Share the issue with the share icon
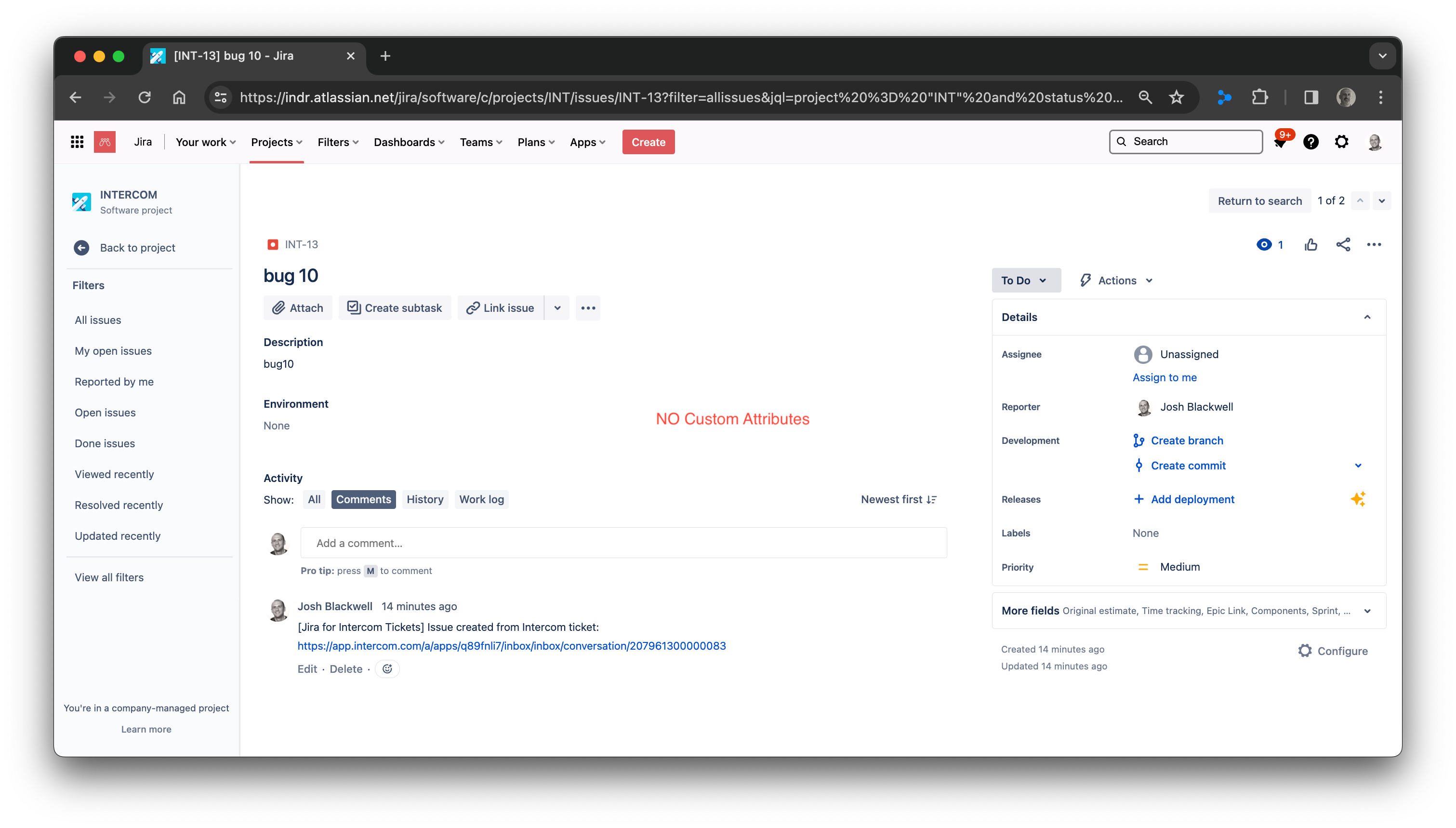This screenshot has height=828, width=1456. pos(1343,244)
